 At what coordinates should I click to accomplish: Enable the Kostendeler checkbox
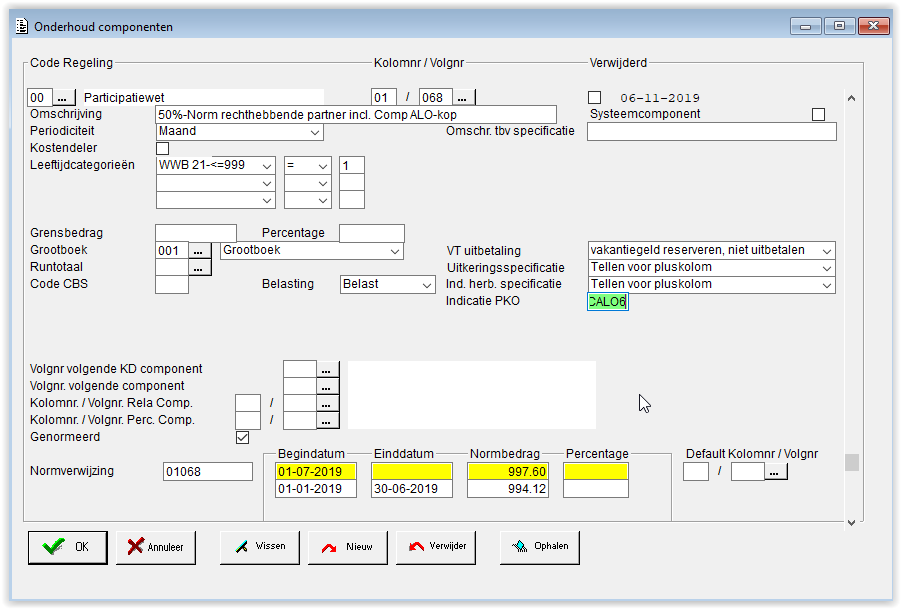(163, 148)
